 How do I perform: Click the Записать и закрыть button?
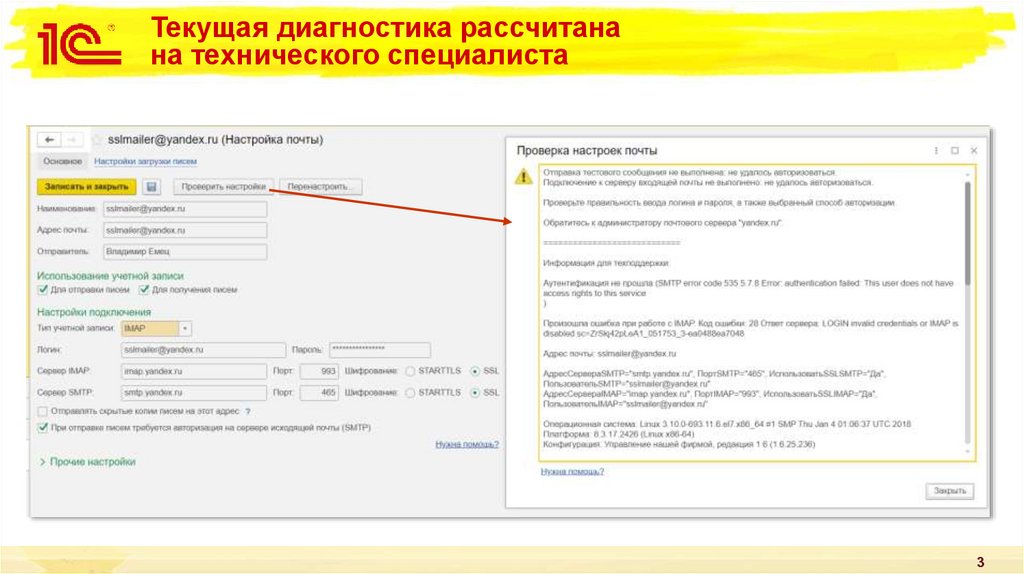coord(86,187)
